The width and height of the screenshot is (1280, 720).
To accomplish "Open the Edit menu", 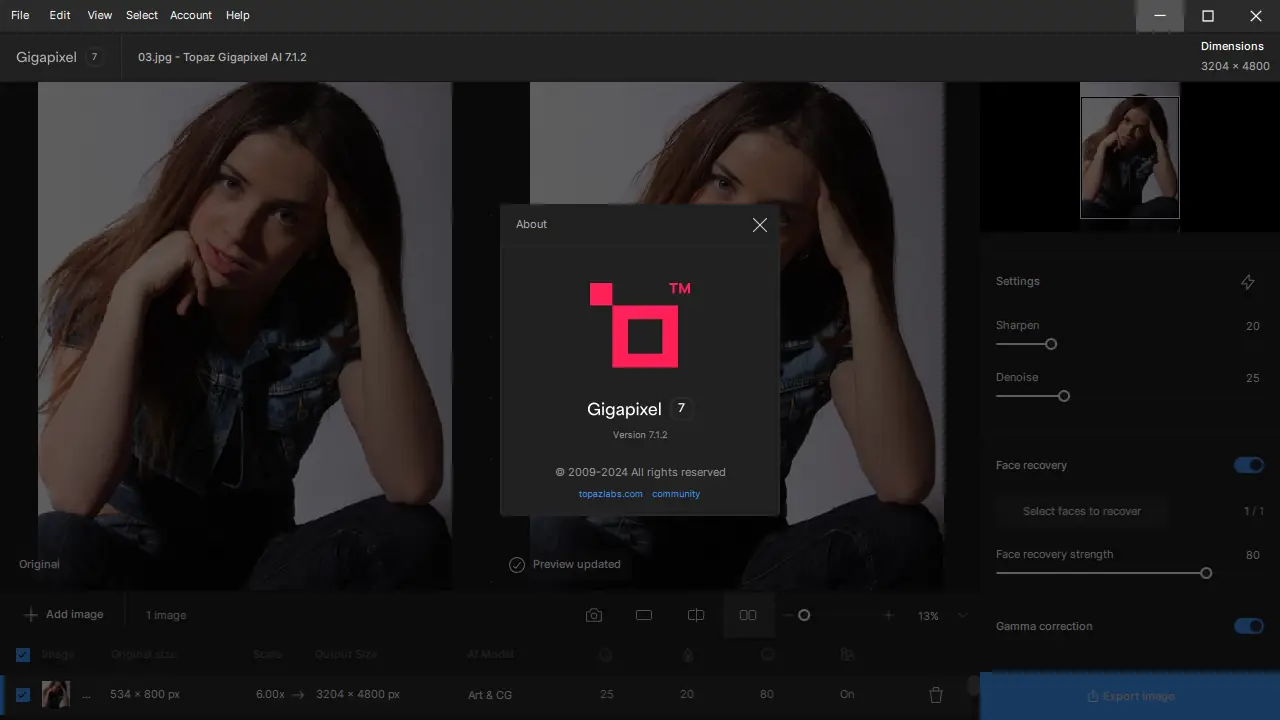I will 60,15.
